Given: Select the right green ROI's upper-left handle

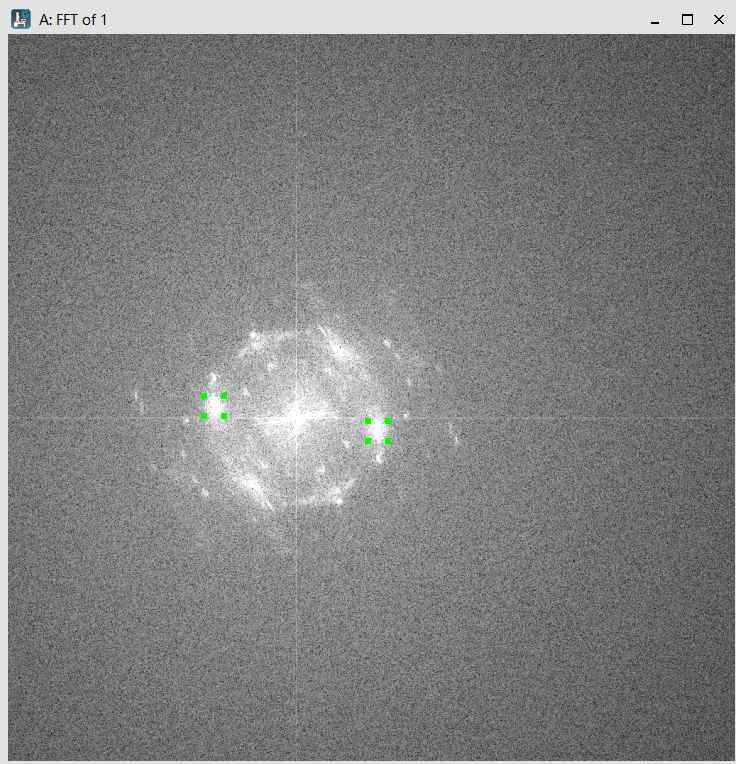Looking at the screenshot, I should tap(368, 421).
